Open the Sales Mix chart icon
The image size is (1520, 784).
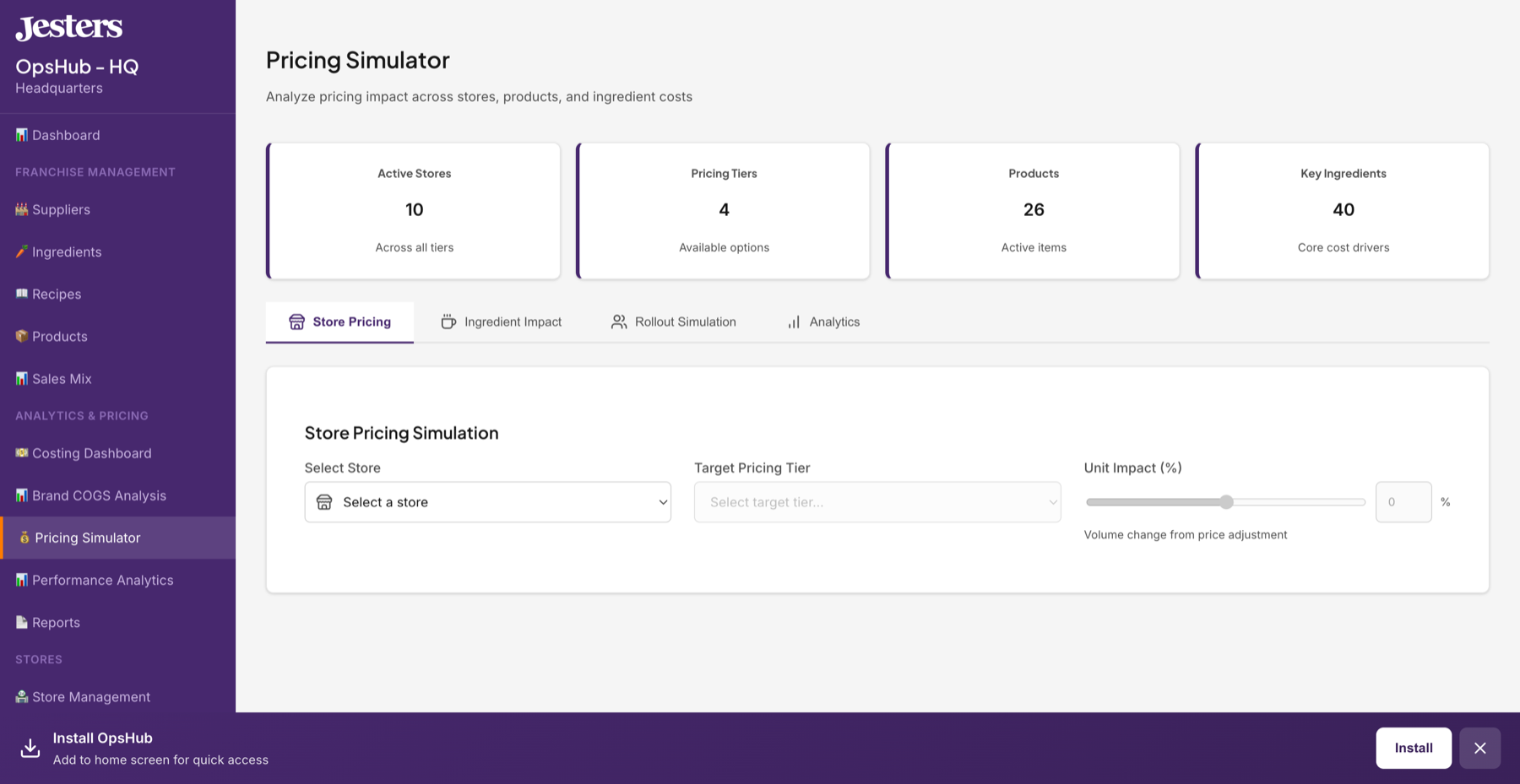tap(22, 378)
